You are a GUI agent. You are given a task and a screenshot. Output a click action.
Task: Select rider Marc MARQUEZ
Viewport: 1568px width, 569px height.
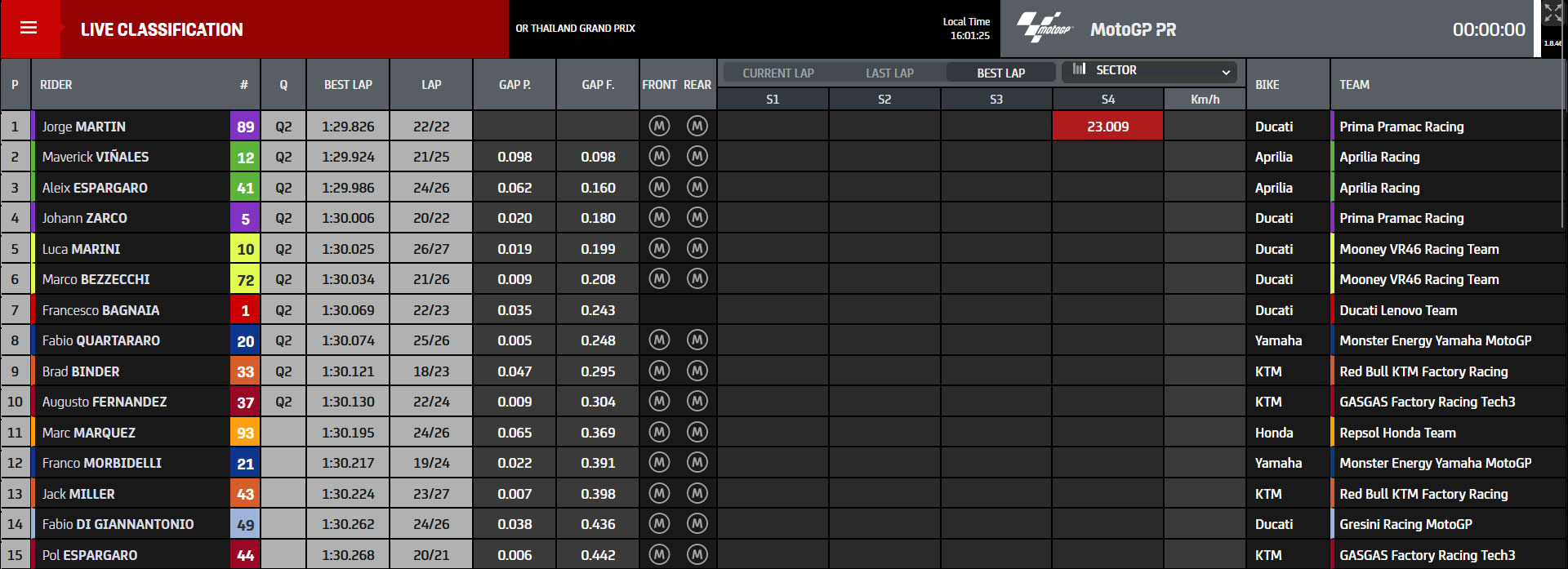89,433
